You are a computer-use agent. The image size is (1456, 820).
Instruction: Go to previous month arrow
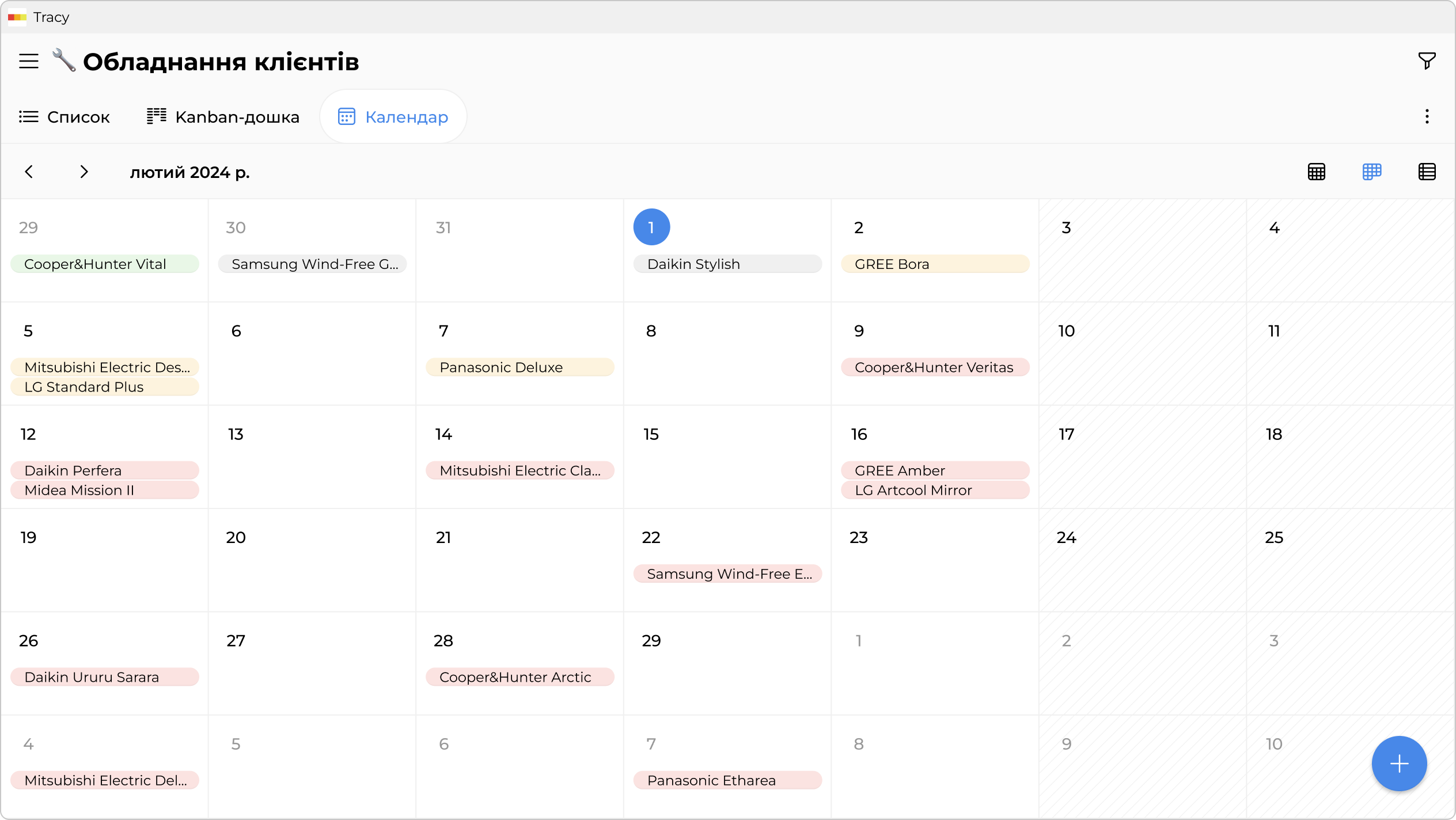point(29,172)
